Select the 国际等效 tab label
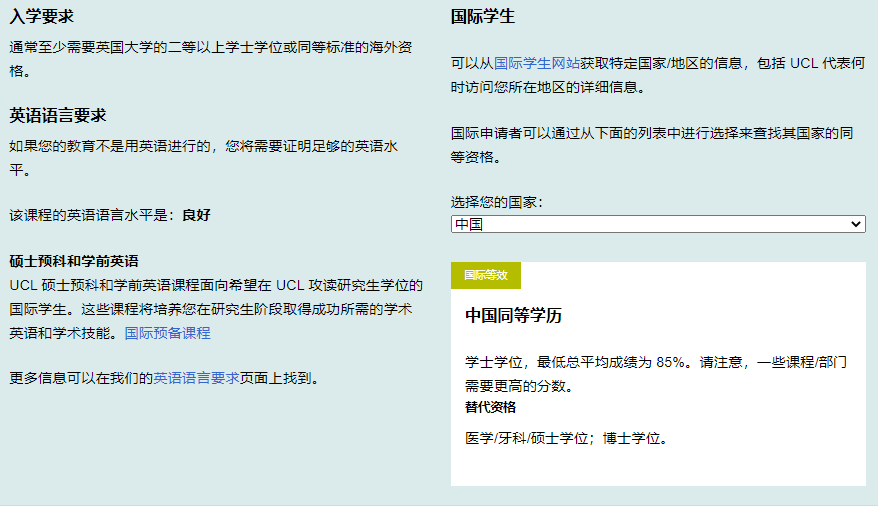The height and width of the screenshot is (506, 878). [x=485, y=275]
